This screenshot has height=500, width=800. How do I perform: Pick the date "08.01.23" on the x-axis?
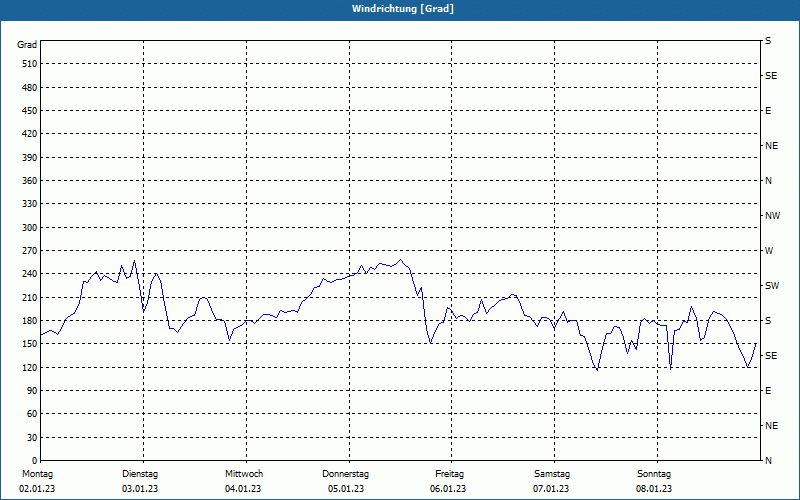[654, 489]
